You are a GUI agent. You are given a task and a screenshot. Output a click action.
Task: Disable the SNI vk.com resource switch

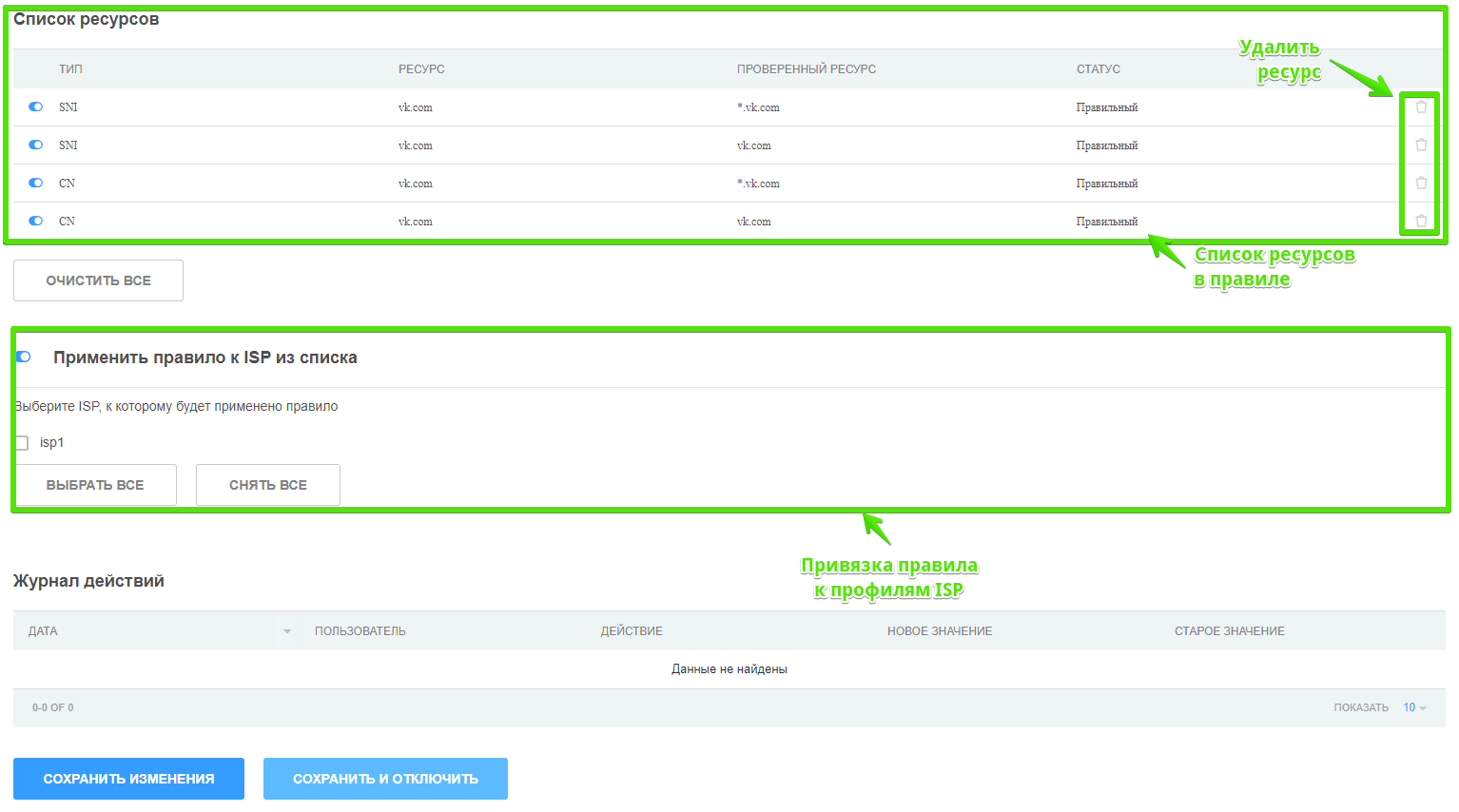[36, 145]
